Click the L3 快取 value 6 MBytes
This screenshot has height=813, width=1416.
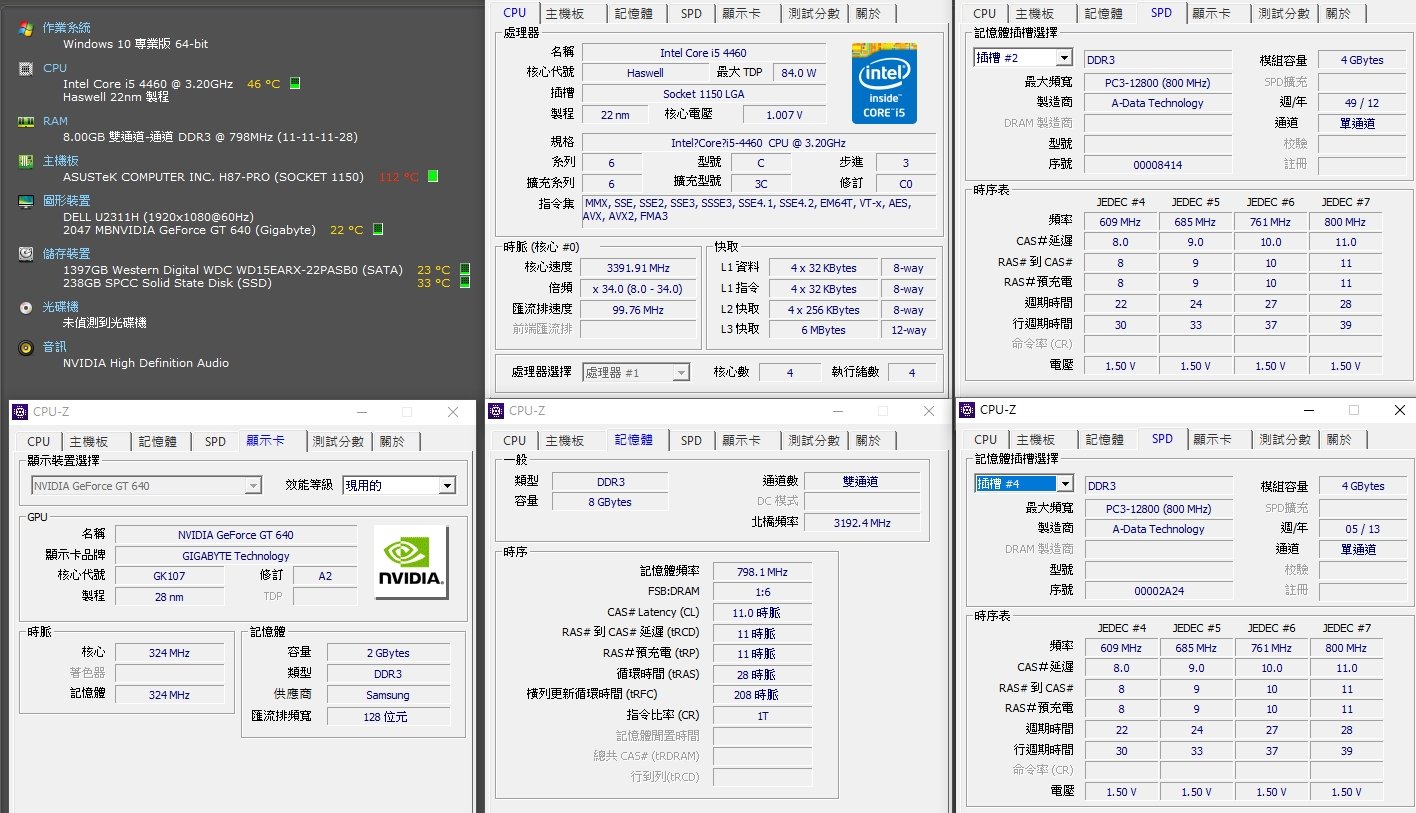point(823,330)
